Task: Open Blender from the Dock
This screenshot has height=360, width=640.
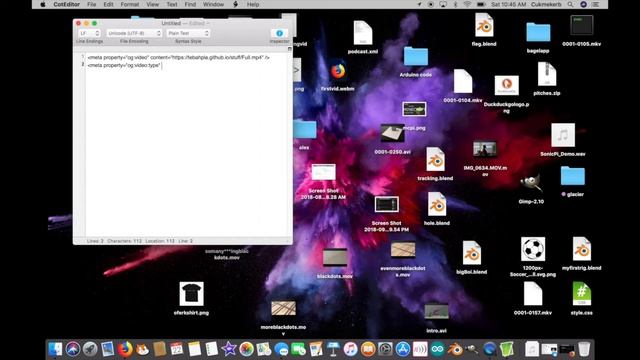Action: 454,349
